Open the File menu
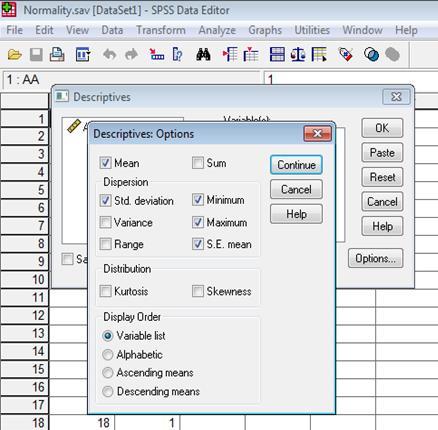This screenshot has width=438, height=430. [14, 30]
